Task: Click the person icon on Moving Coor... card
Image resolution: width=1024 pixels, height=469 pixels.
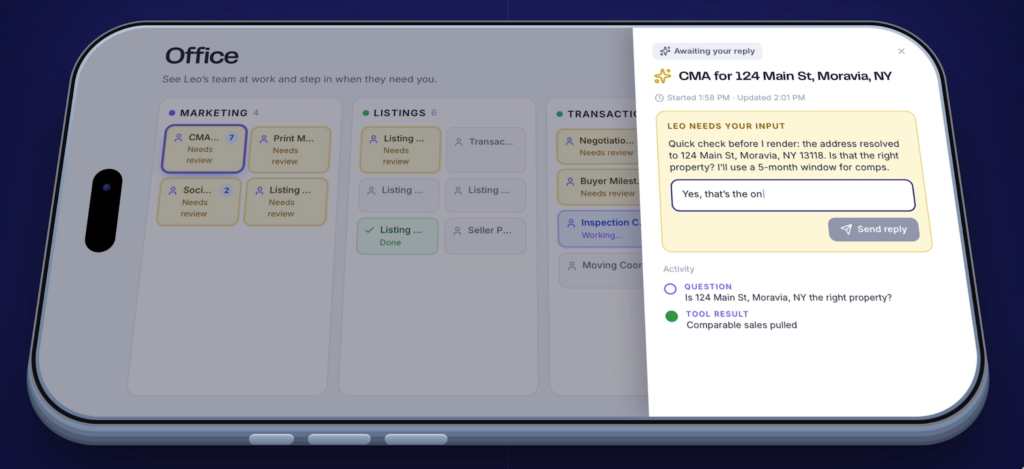Action: click(572, 266)
